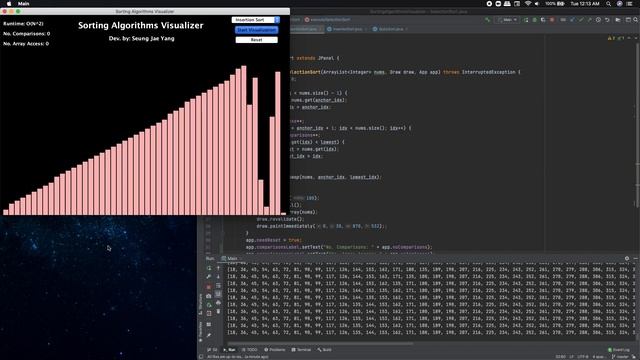The width and height of the screenshot is (640, 360).
Task: Open the Run panel settings gear
Action: coord(627,258)
